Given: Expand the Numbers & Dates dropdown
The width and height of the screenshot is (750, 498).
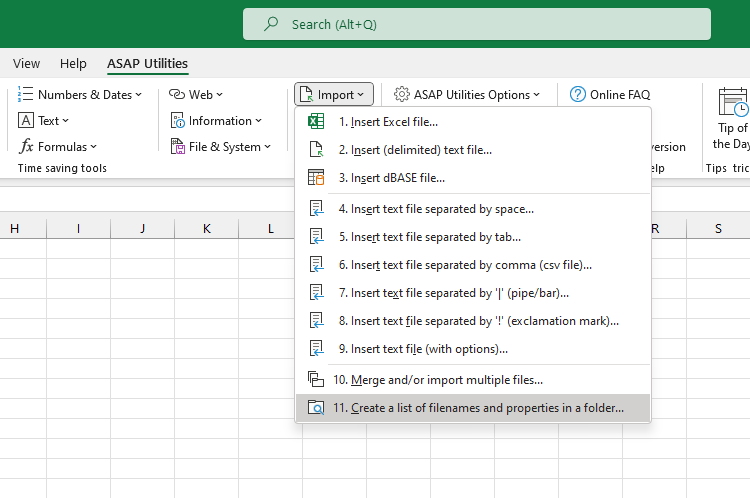Looking at the screenshot, I should coord(139,95).
